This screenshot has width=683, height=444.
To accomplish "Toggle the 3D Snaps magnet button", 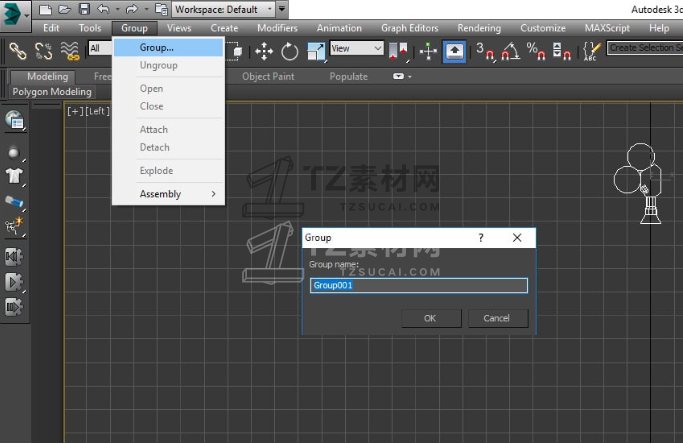I will pyautogui.click(x=485, y=51).
